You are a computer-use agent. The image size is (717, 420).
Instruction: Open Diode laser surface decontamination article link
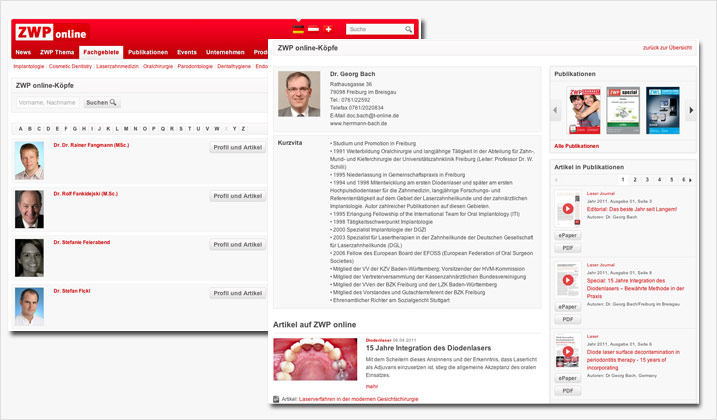pos(633,360)
